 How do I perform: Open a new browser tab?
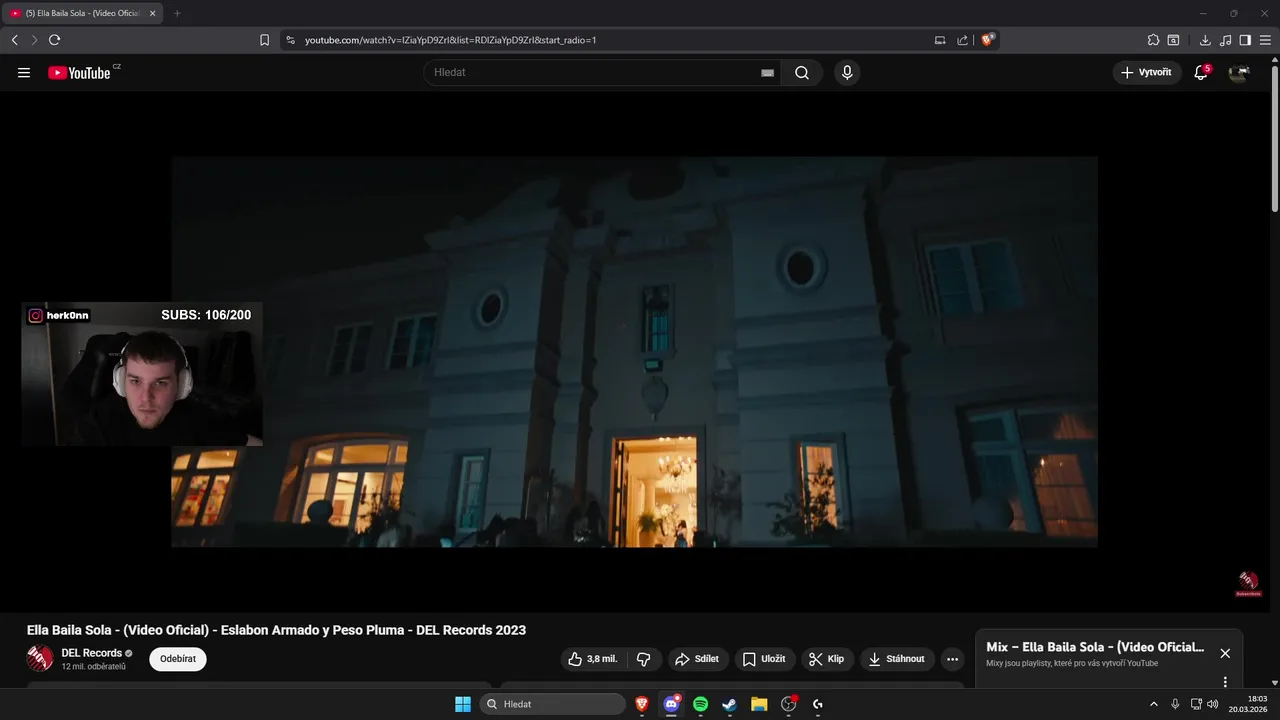tap(177, 13)
